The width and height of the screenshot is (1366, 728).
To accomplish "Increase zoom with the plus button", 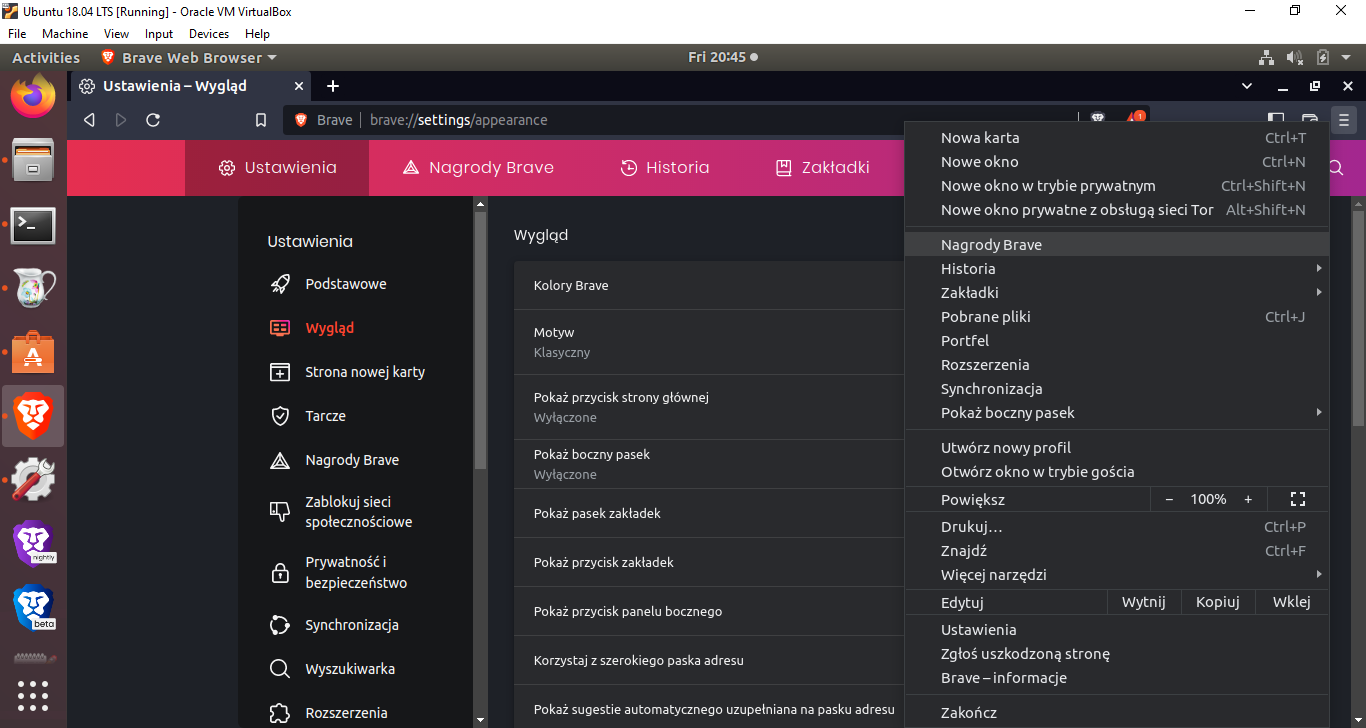I will (x=1248, y=499).
